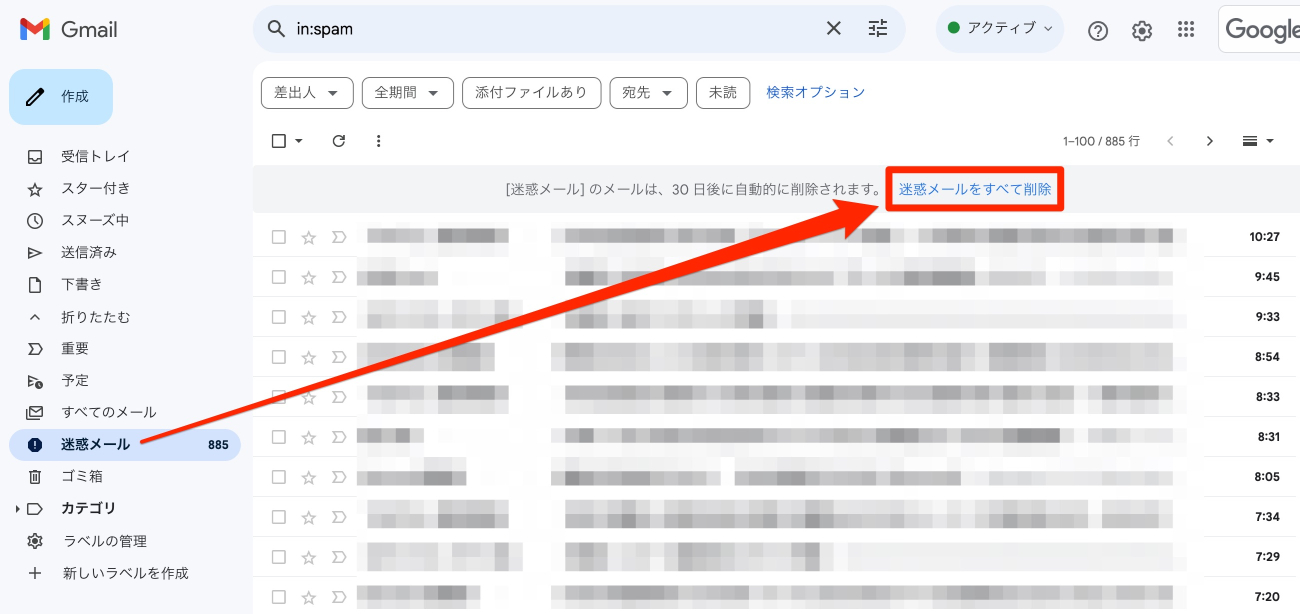Check the second email's checkbox
Viewport: 1300px width, 614px height.
point(279,276)
